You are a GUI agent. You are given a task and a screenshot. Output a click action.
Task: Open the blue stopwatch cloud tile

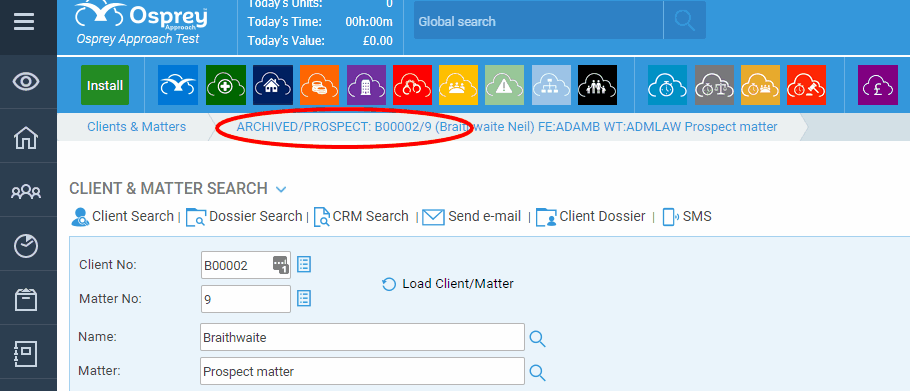(667, 85)
